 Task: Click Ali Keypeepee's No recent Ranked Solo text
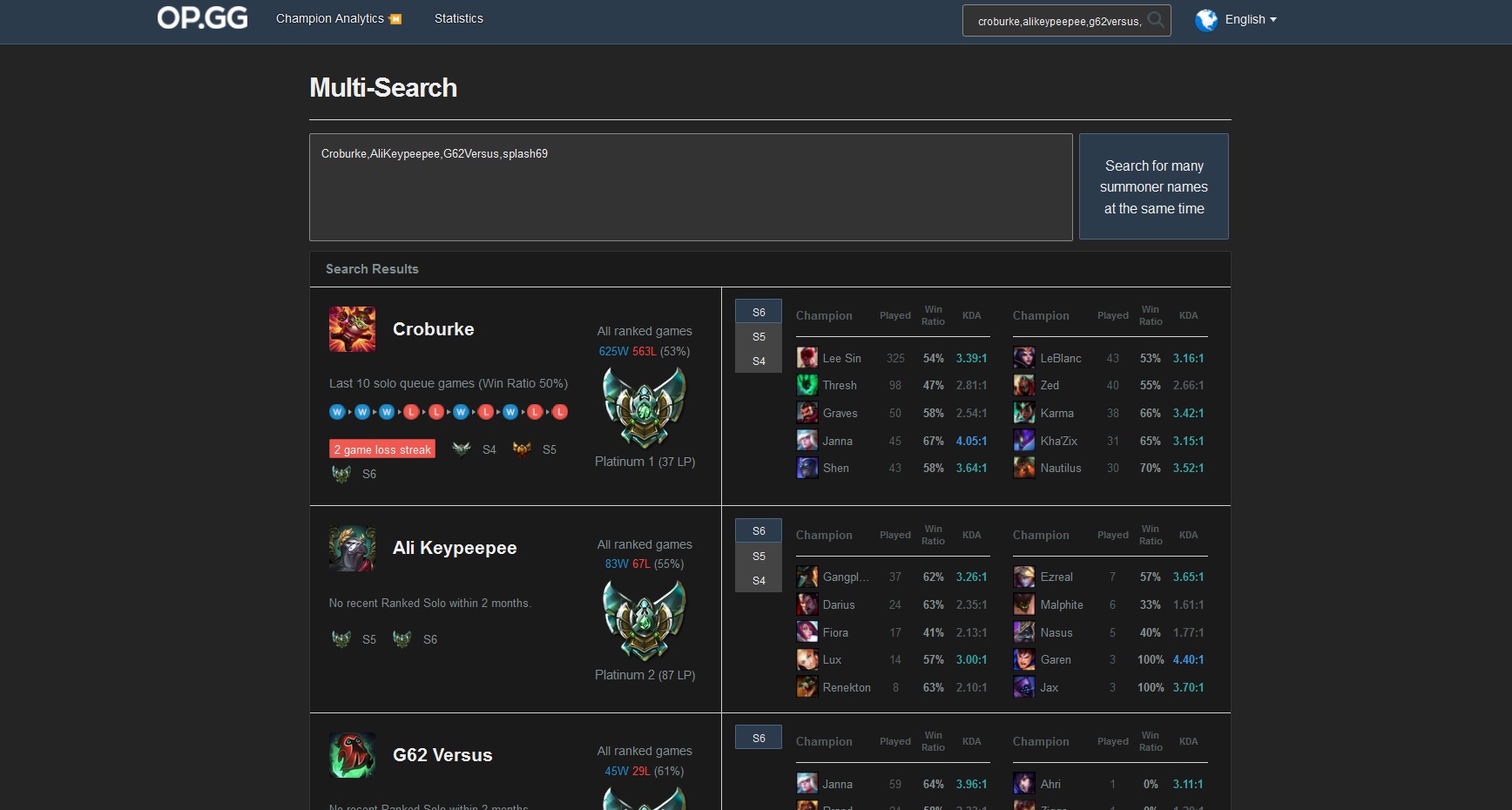click(430, 603)
